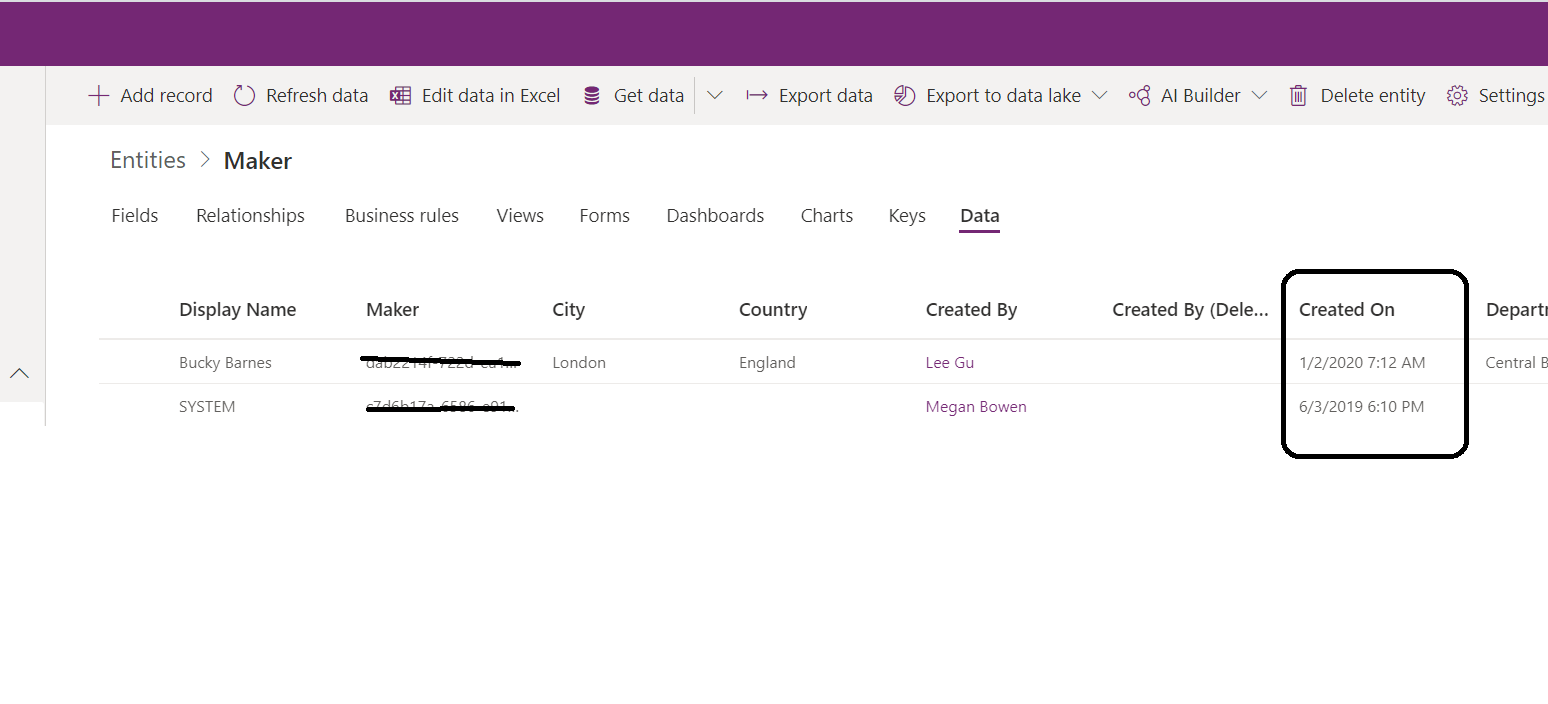
Task: Expand the Get data dropdown chevron
Action: coord(714,95)
